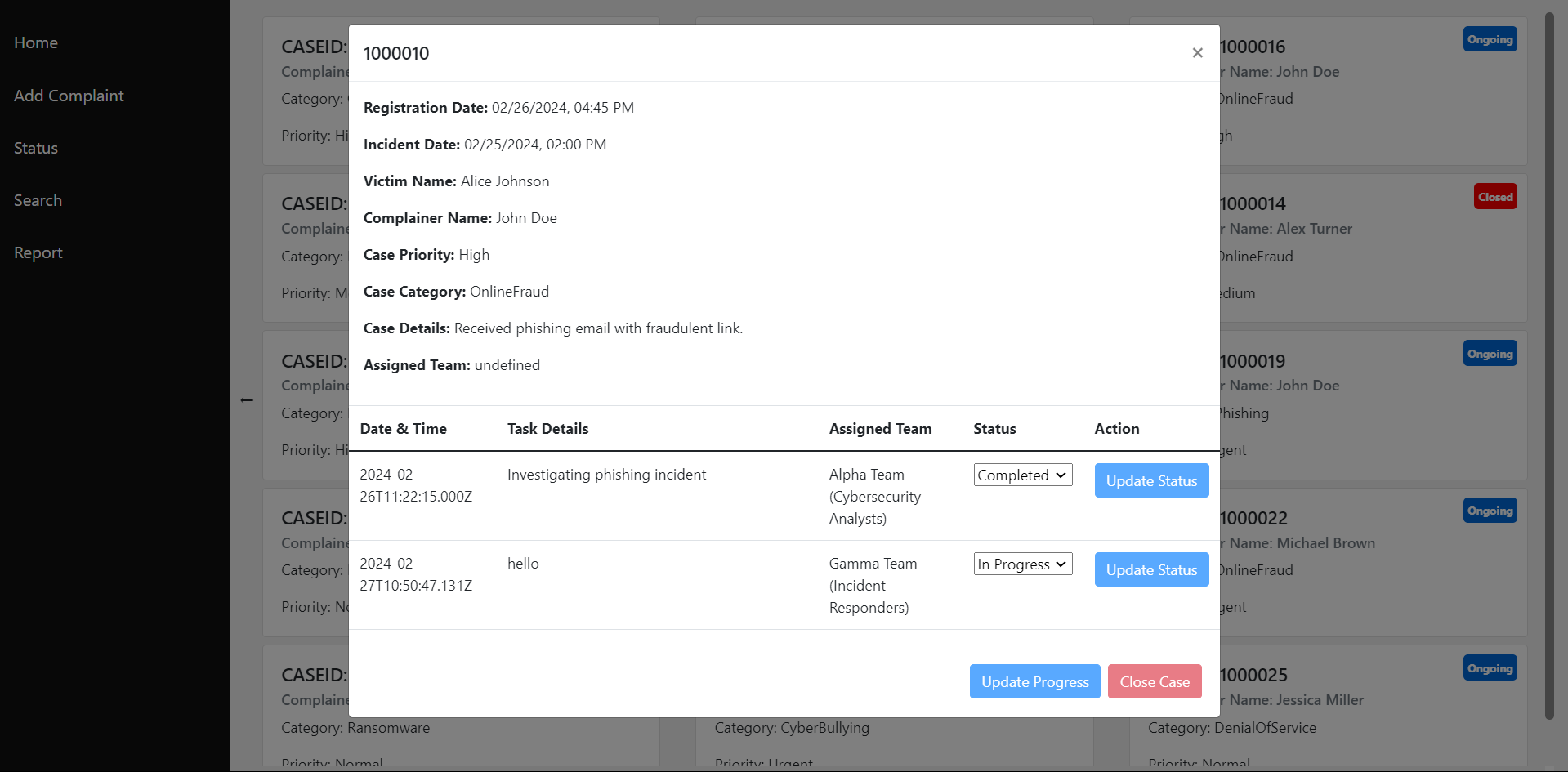Update Status for the hello task
Image resolution: width=1568 pixels, height=772 pixels.
1151,569
